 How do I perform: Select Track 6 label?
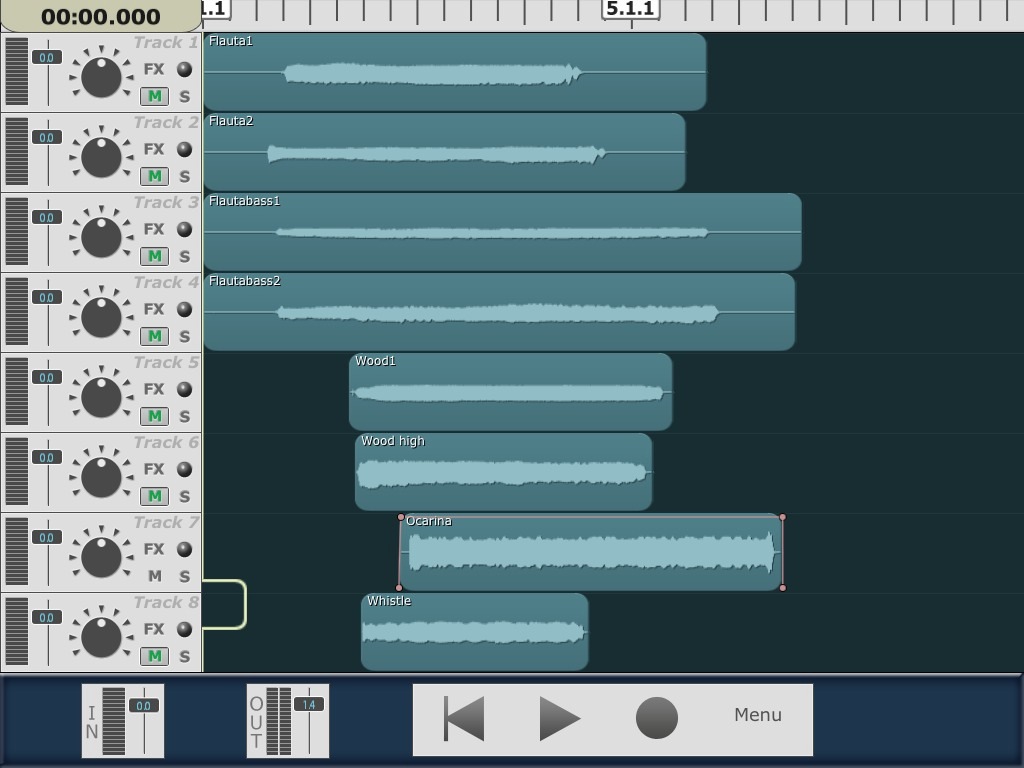click(x=166, y=442)
